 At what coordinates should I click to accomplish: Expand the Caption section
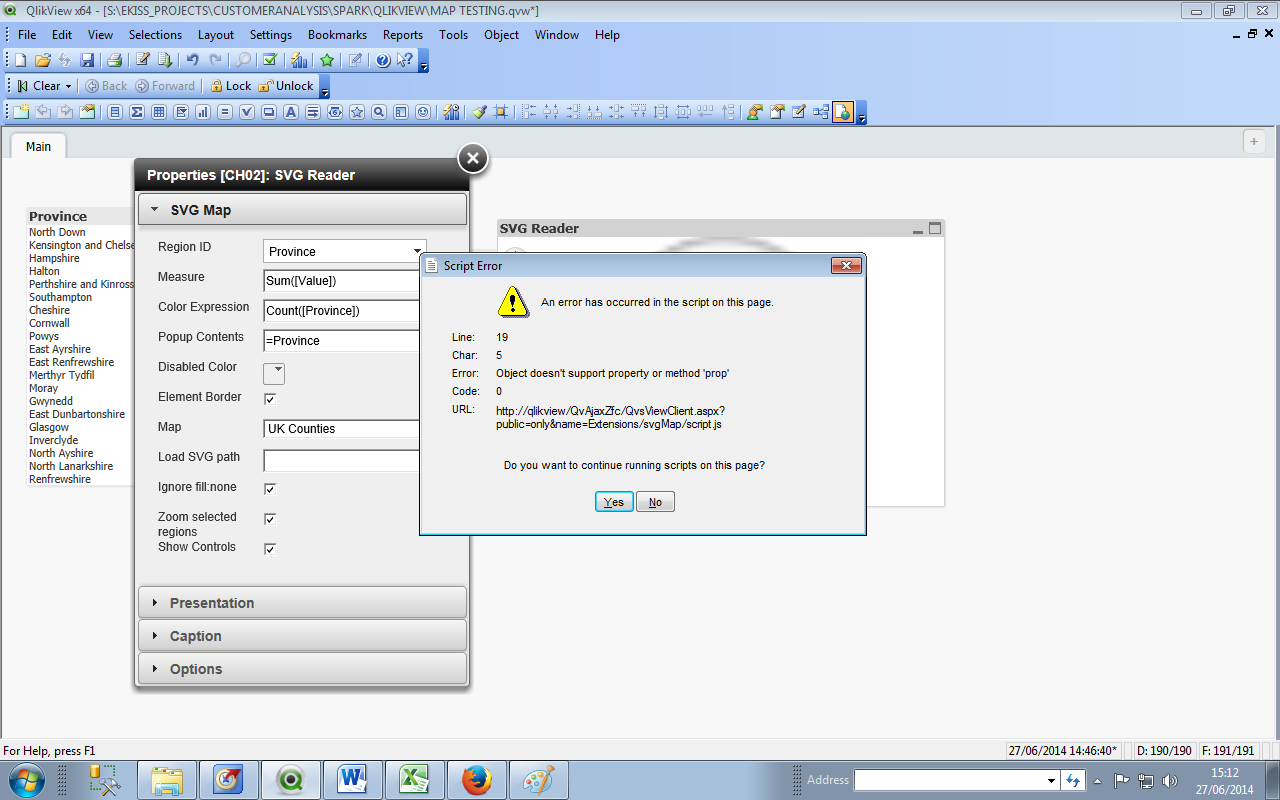coord(302,636)
